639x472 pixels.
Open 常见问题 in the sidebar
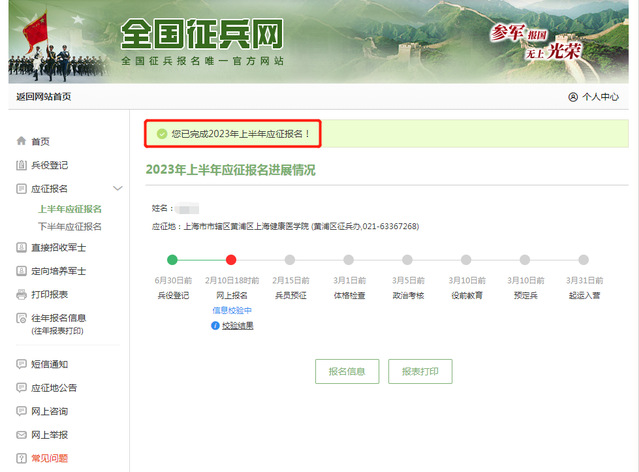tap(50, 458)
